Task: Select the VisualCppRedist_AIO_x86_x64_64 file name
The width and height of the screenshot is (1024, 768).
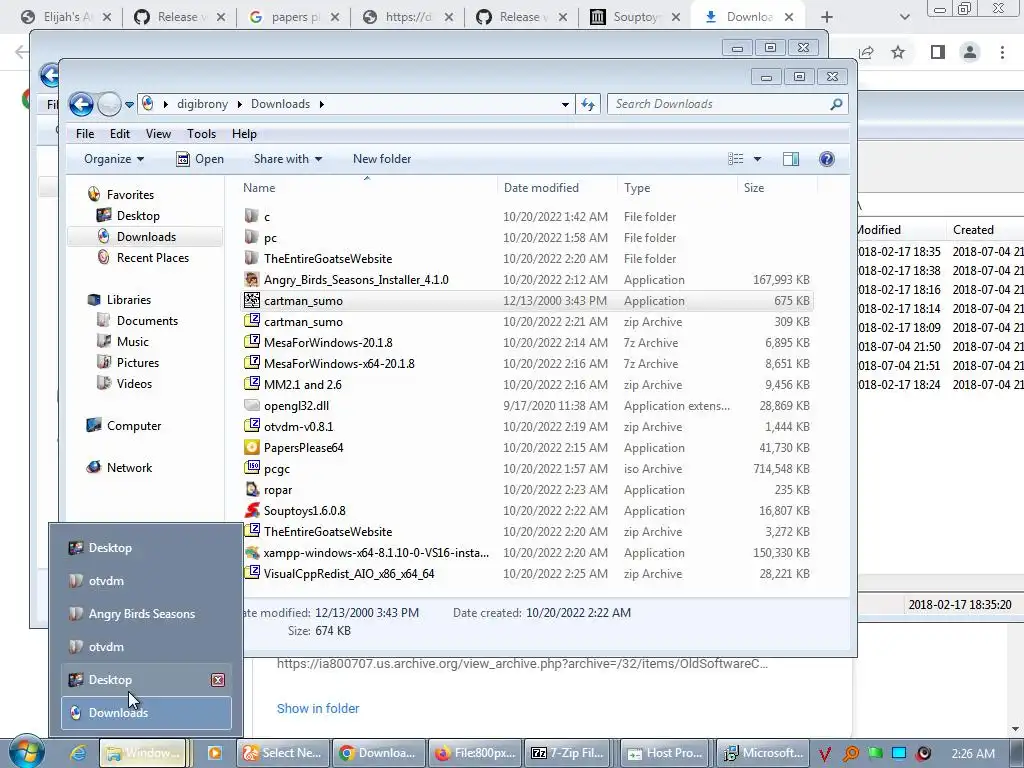Action: tap(349, 573)
